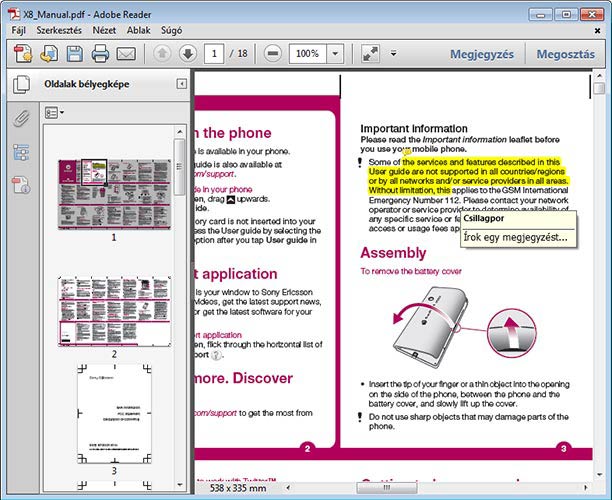This screenshot has height=500, width=612.
Task: Click the 'Assembly' heading
Action: [393, 253]
